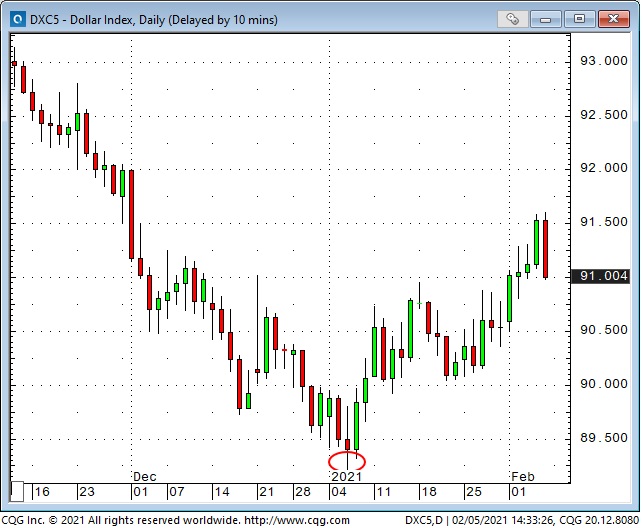Select the large red December 01 candlestick

[x=132, y=215]
